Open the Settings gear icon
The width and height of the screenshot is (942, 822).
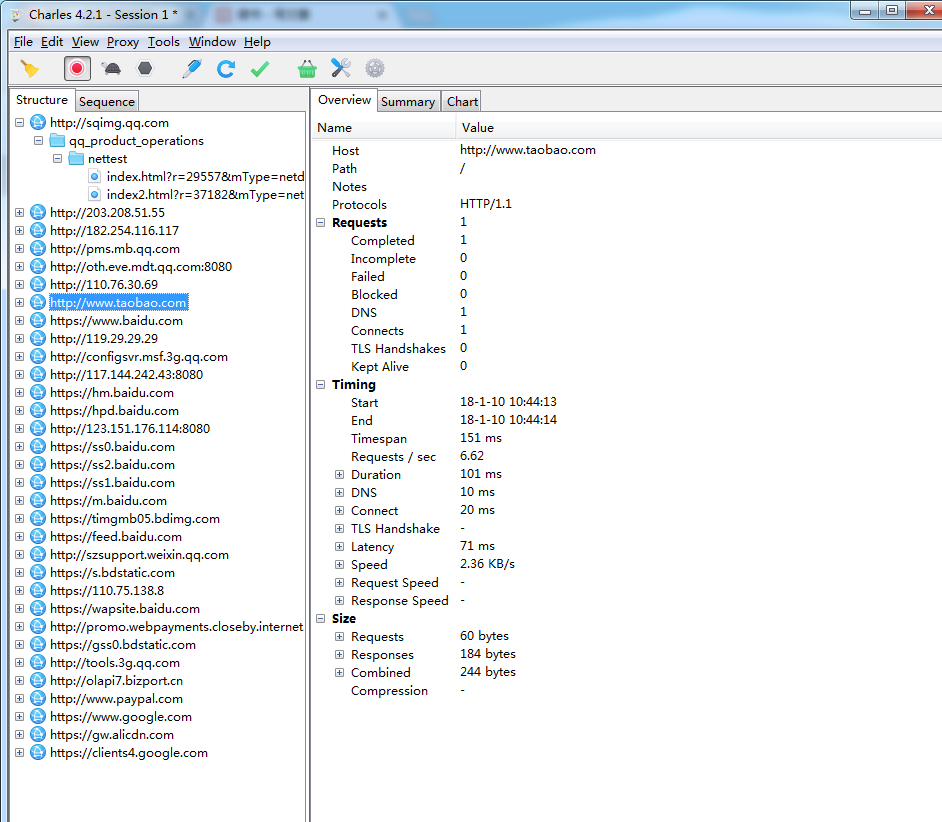pos(375,69)
